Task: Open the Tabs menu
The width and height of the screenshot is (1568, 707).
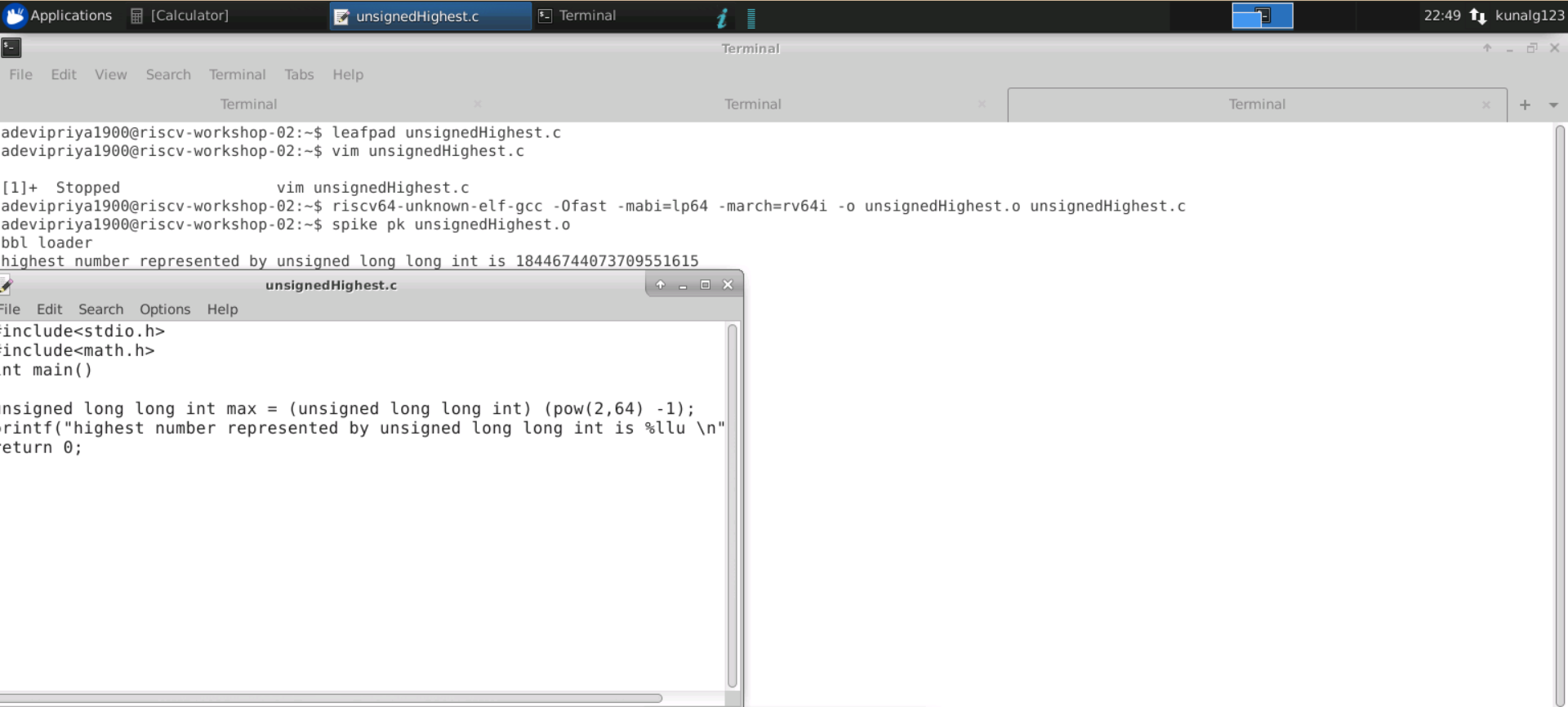Action: 299,74
